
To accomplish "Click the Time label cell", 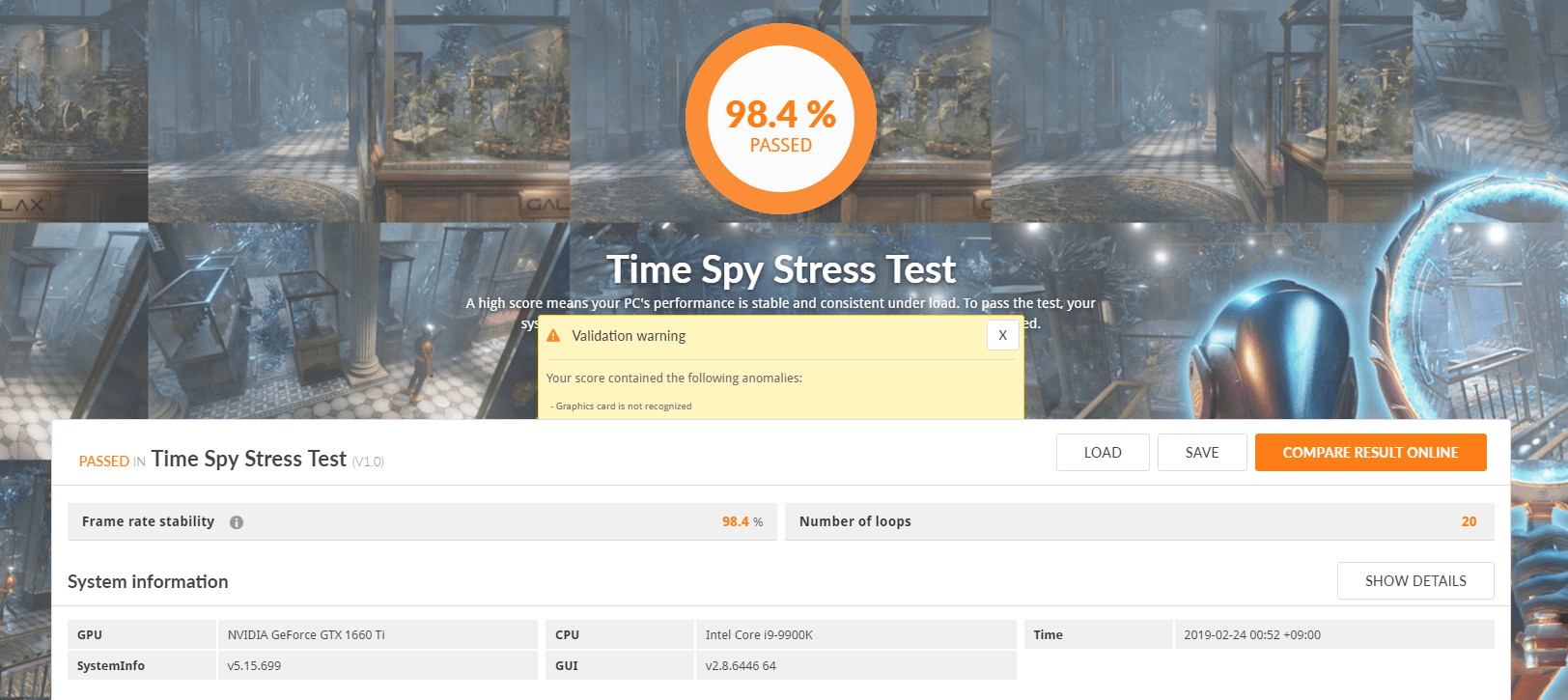I will click(x=1098, y=634).
